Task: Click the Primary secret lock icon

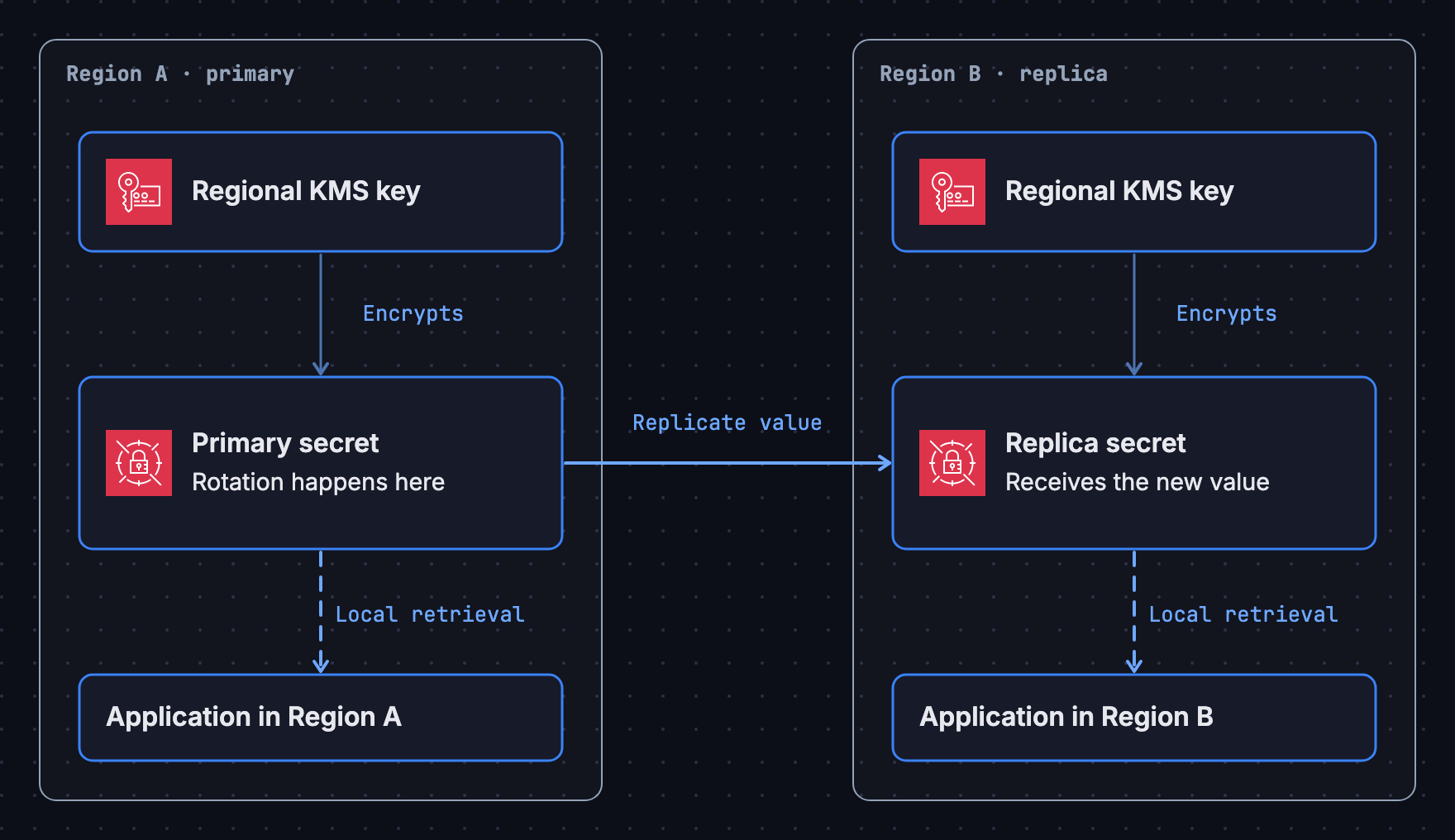Action: pos(139,463)
